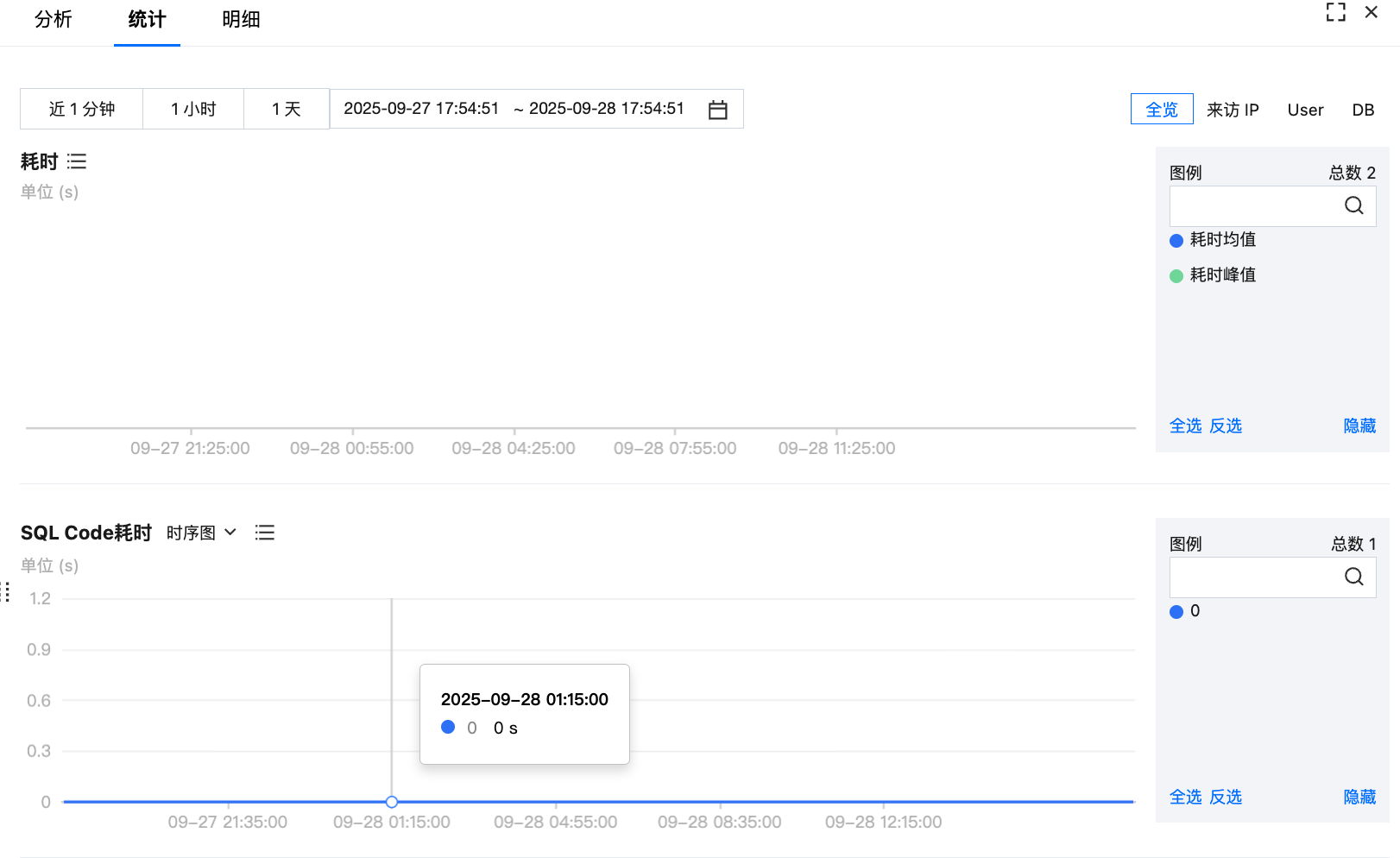Click search icon in the lower 图例 panel
Image resolution: width=1400 pixels, height=858 pixels.
tap(1353, 577)
